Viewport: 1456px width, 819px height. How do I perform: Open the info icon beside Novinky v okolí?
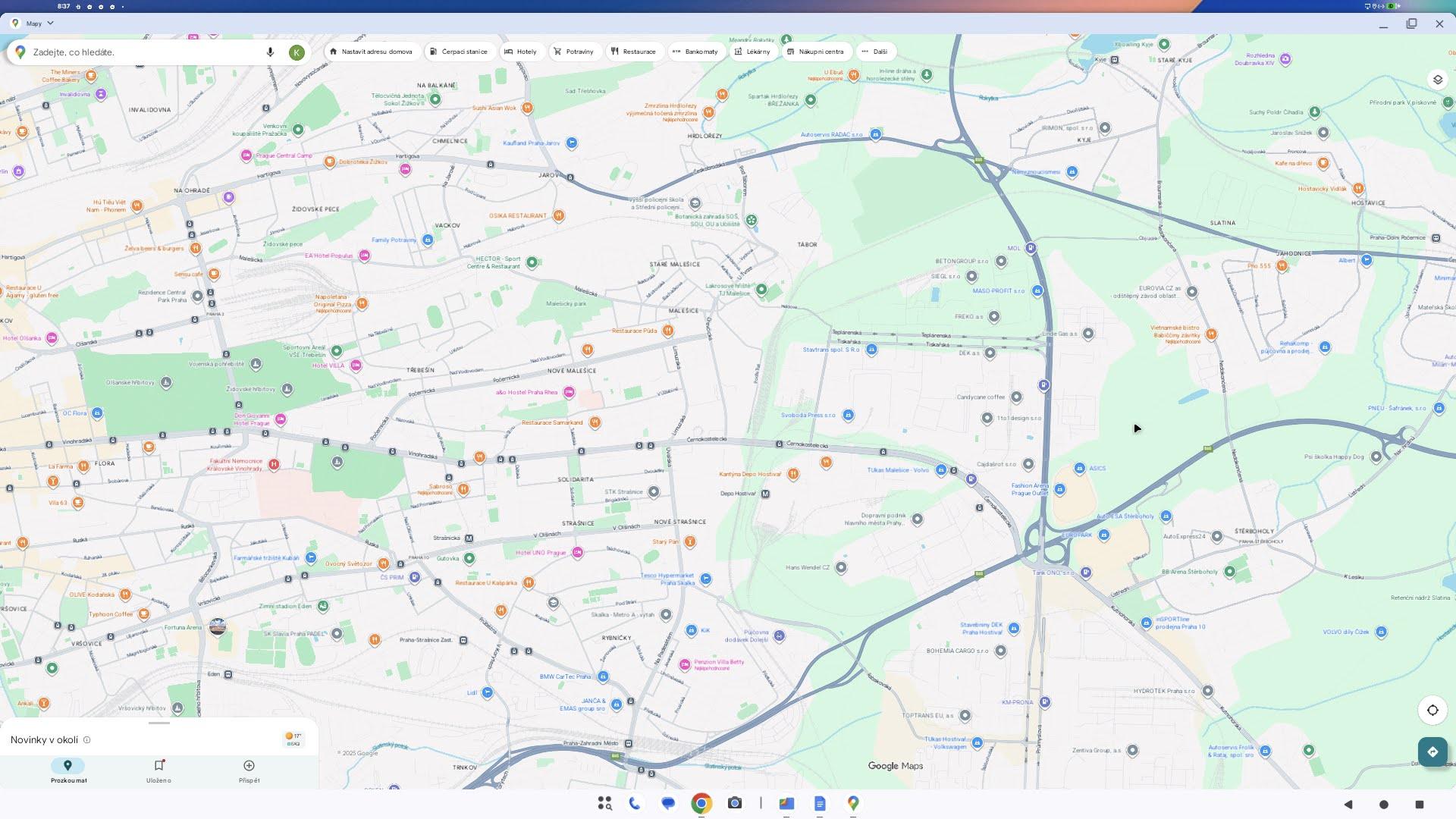tap(87, 740)
